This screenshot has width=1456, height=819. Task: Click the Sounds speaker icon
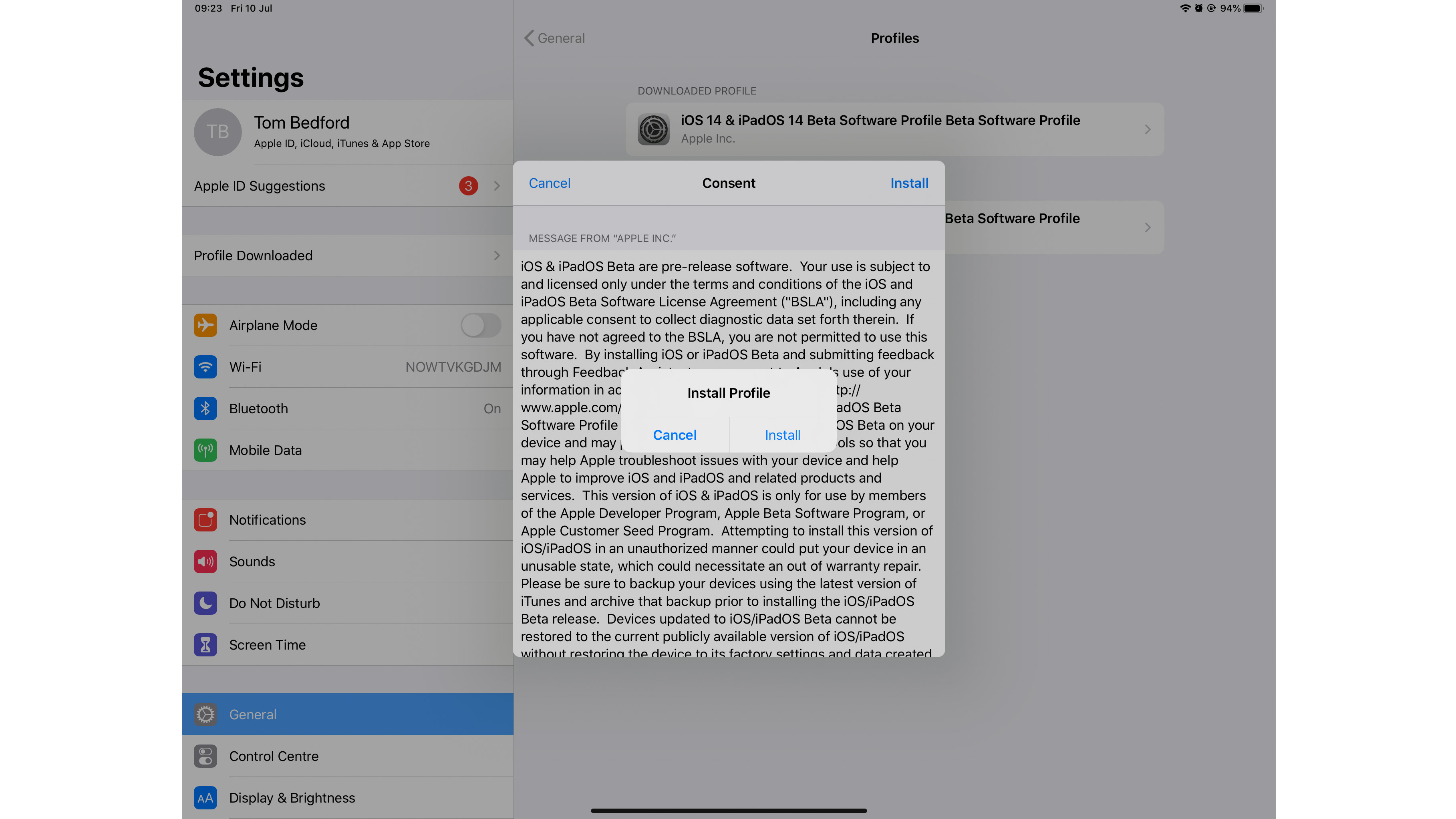(205, 562)
